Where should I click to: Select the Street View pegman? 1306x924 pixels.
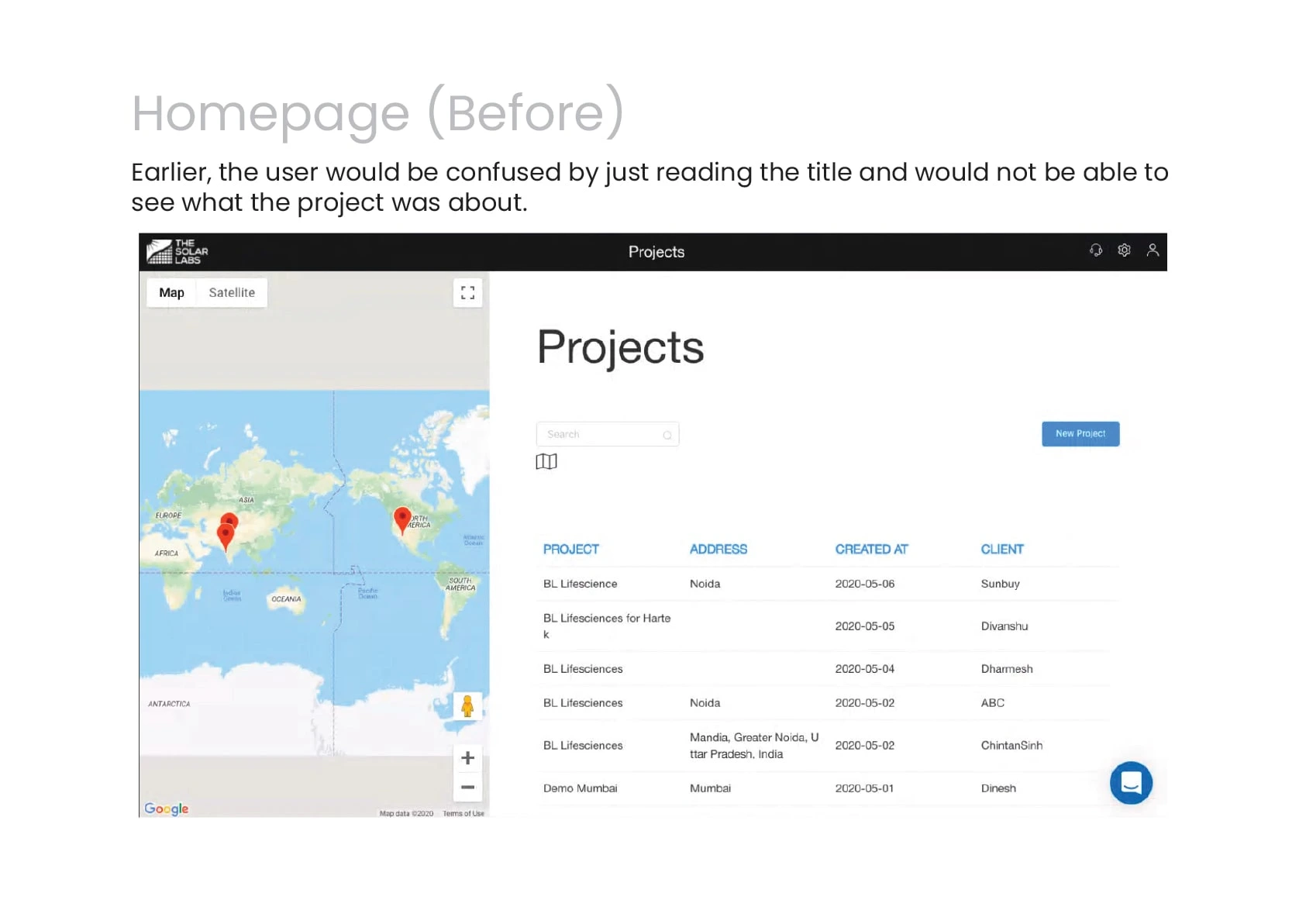coord(467,705)
